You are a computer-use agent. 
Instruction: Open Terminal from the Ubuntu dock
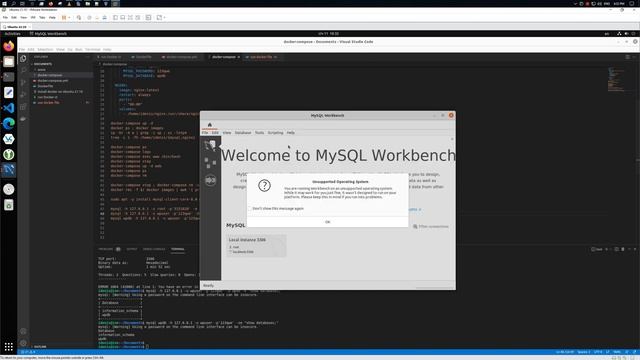click(9, 77)
